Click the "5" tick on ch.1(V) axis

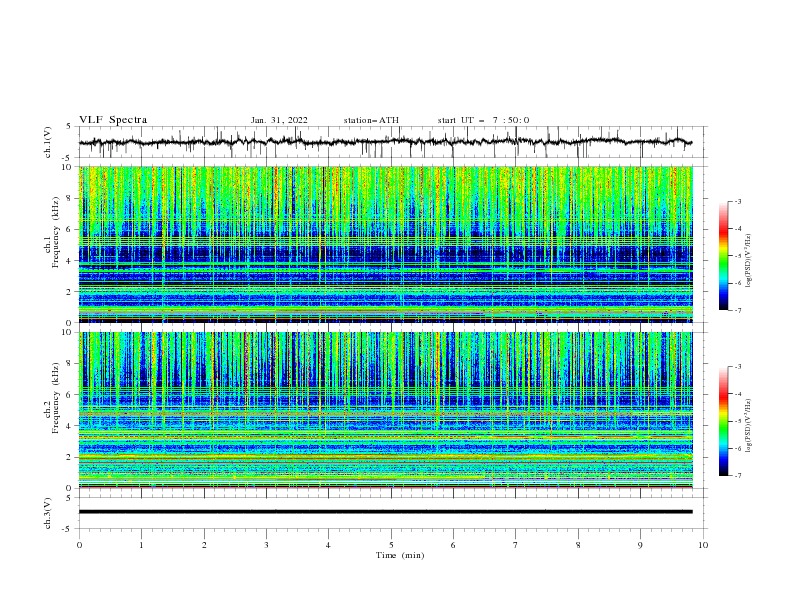[70, 127]
